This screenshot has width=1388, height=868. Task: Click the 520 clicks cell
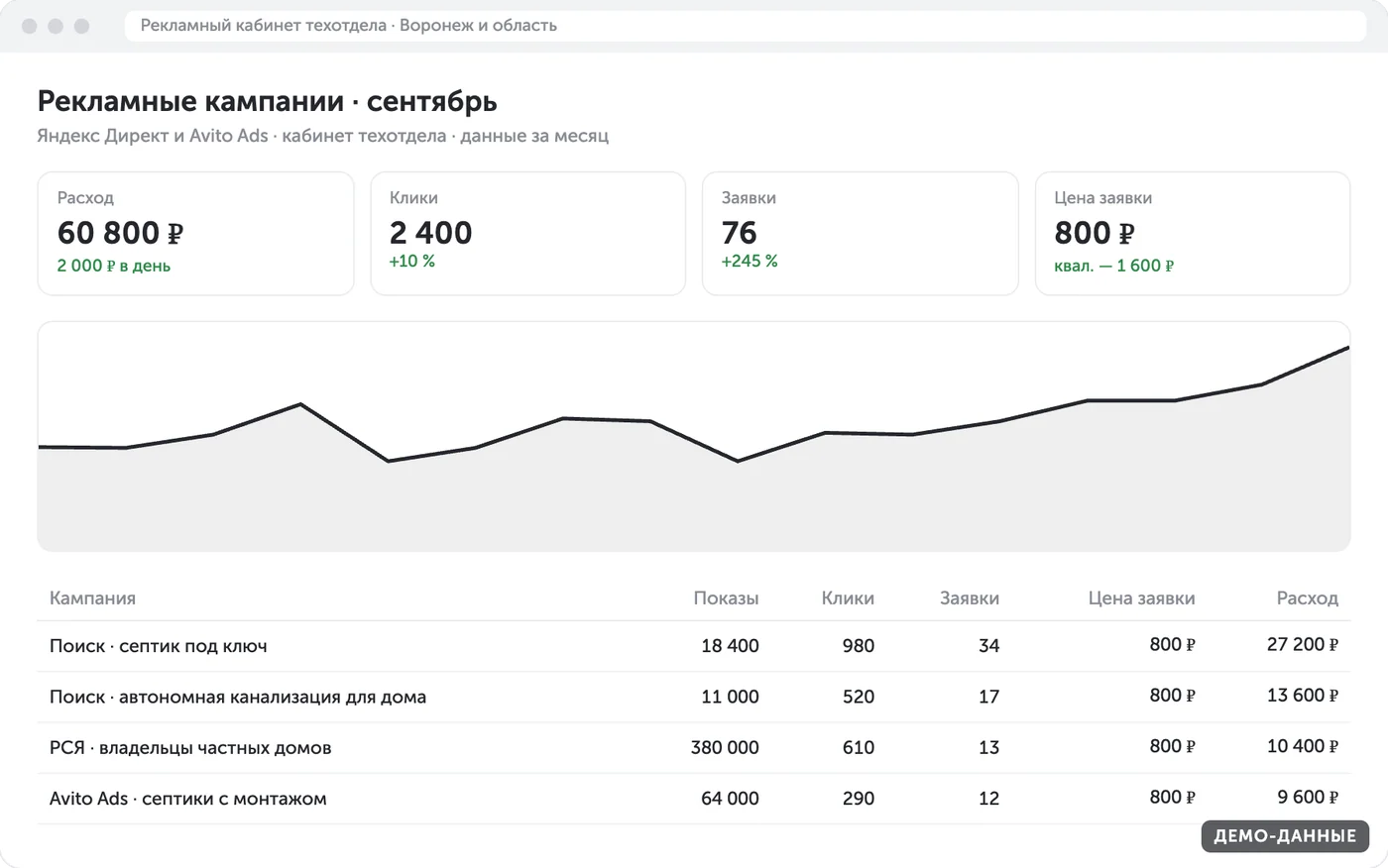pos(859,697)
